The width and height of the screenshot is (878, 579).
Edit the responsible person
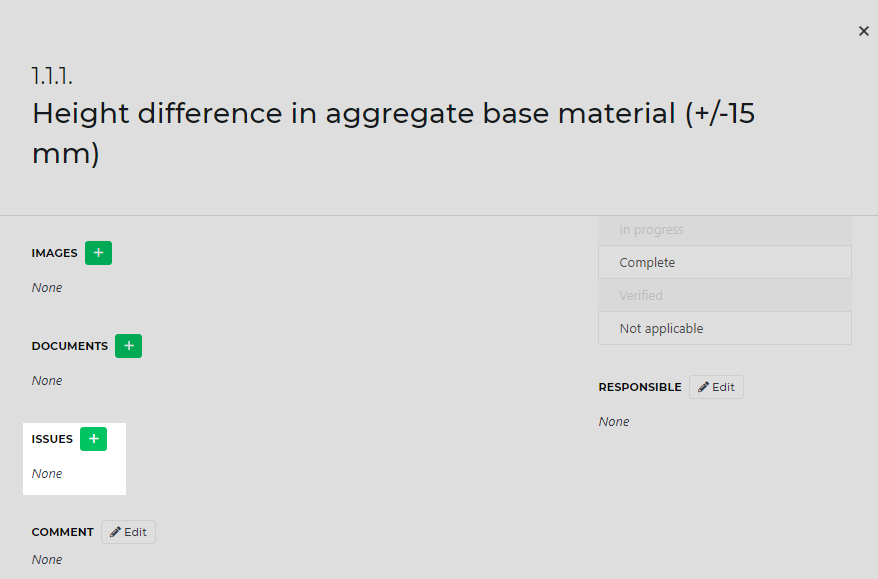pyautogui.click(x=716, y=387)
